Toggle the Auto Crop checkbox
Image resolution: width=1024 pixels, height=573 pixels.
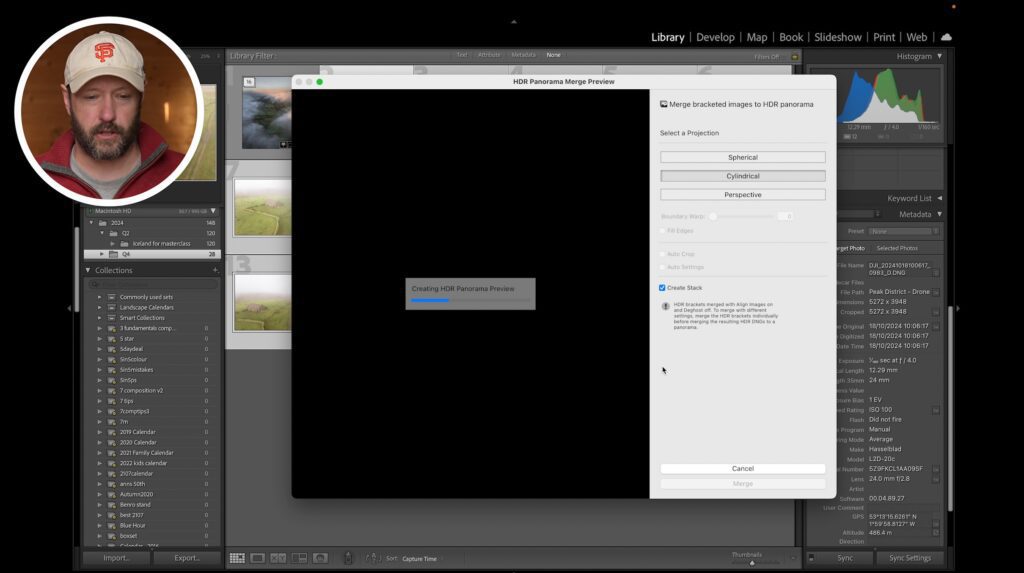coord(663,254)
